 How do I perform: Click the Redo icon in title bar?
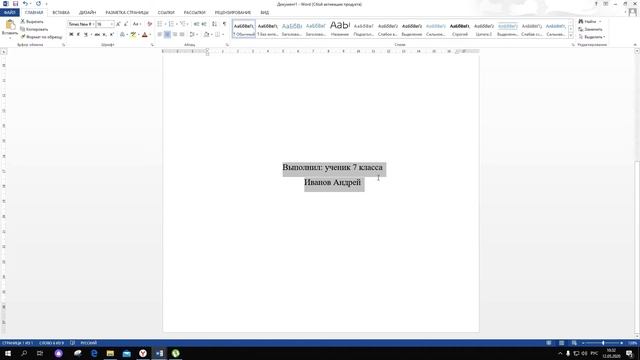(38, 4)
